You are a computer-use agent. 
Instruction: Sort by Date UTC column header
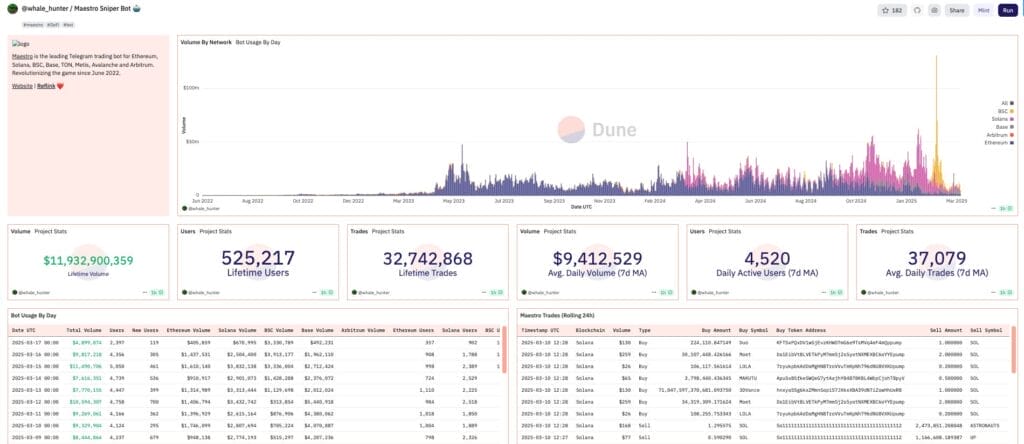(25, 330)
